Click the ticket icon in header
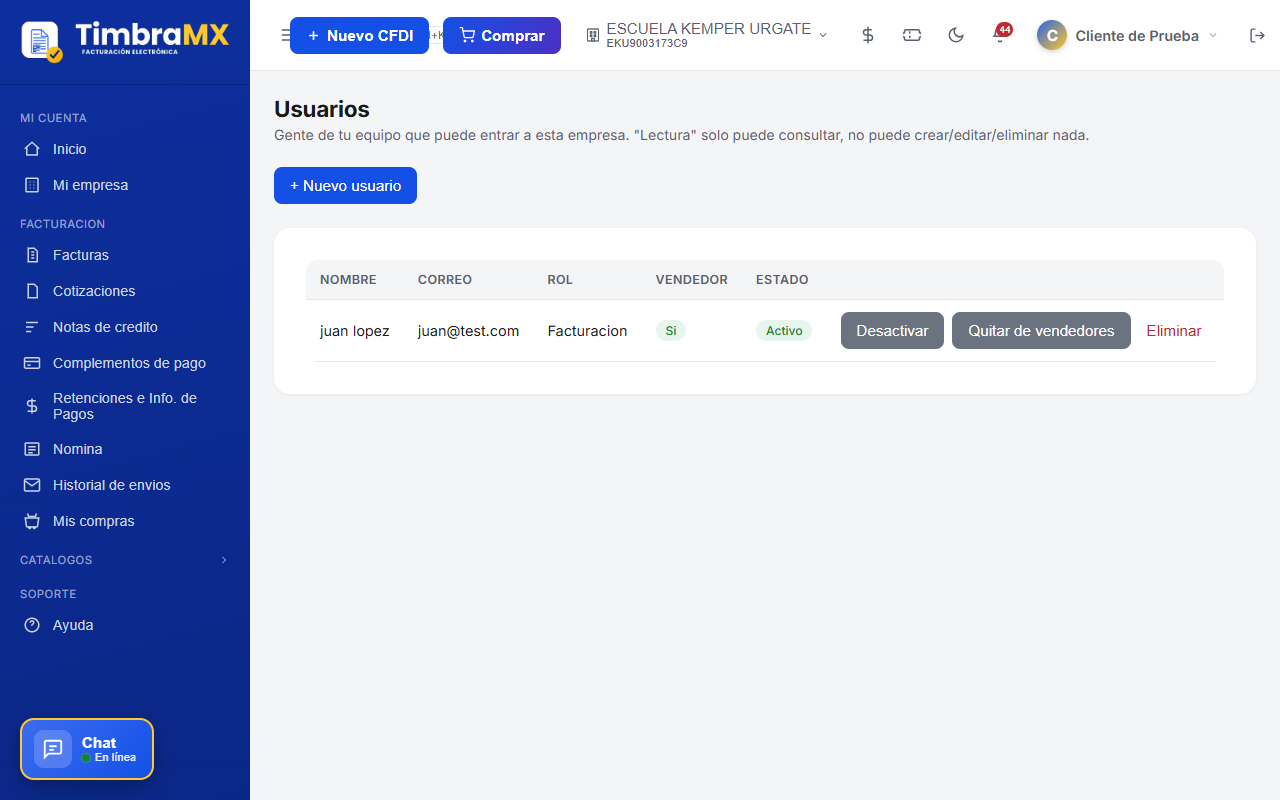Viewport: 1280px width, 800px height. [912, 35]
